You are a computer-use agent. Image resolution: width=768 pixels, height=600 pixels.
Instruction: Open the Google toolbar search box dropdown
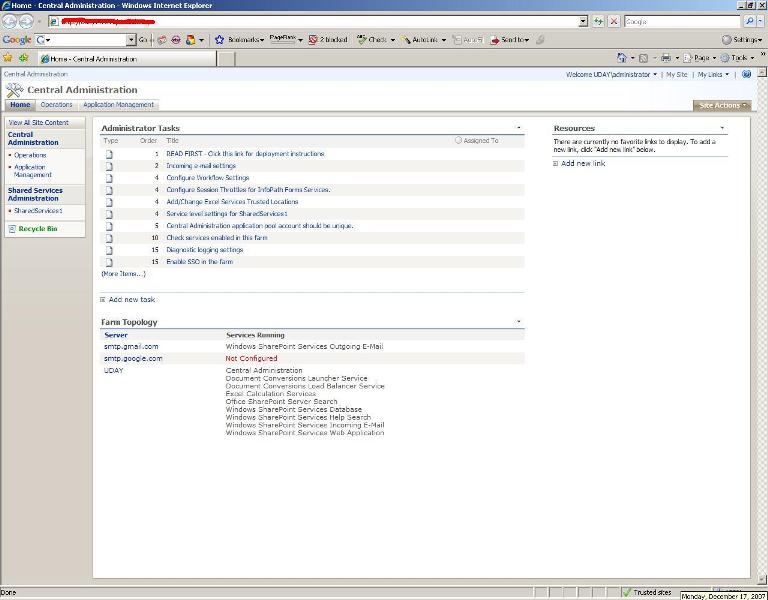coord(131,40)
